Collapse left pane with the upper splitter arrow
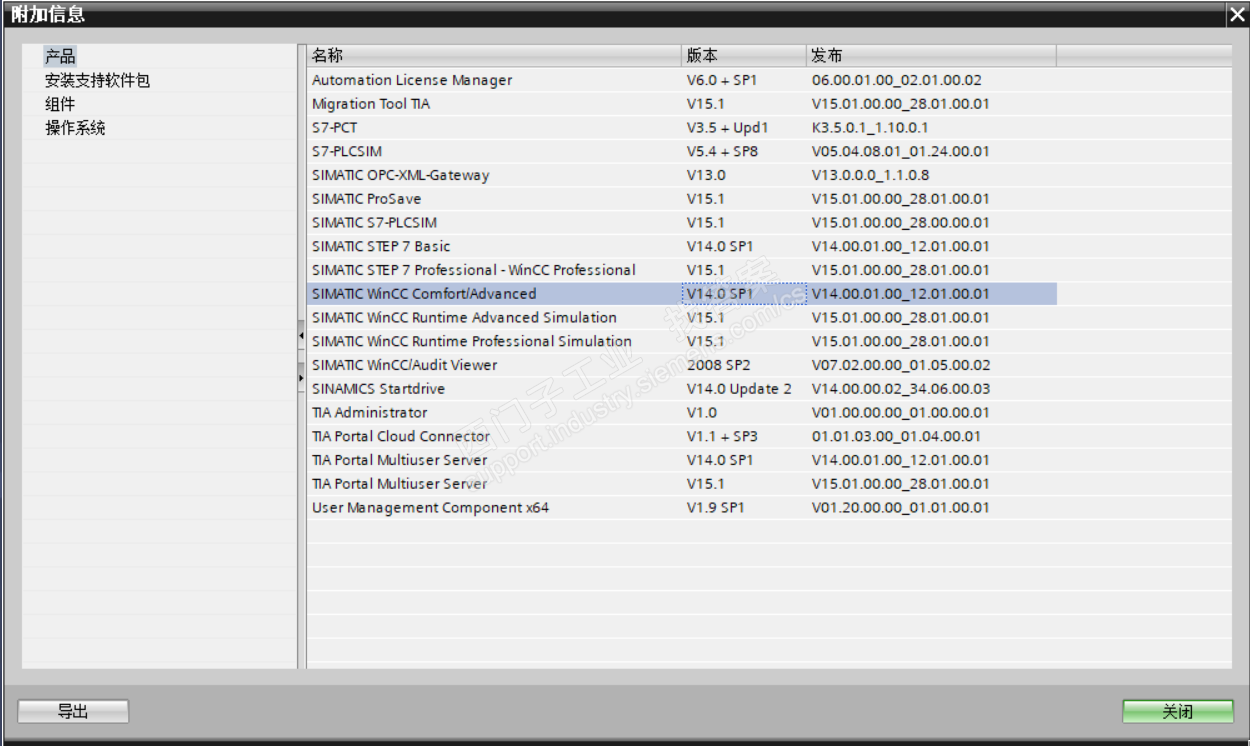The image size is (1250, 746). coord(301,337)
